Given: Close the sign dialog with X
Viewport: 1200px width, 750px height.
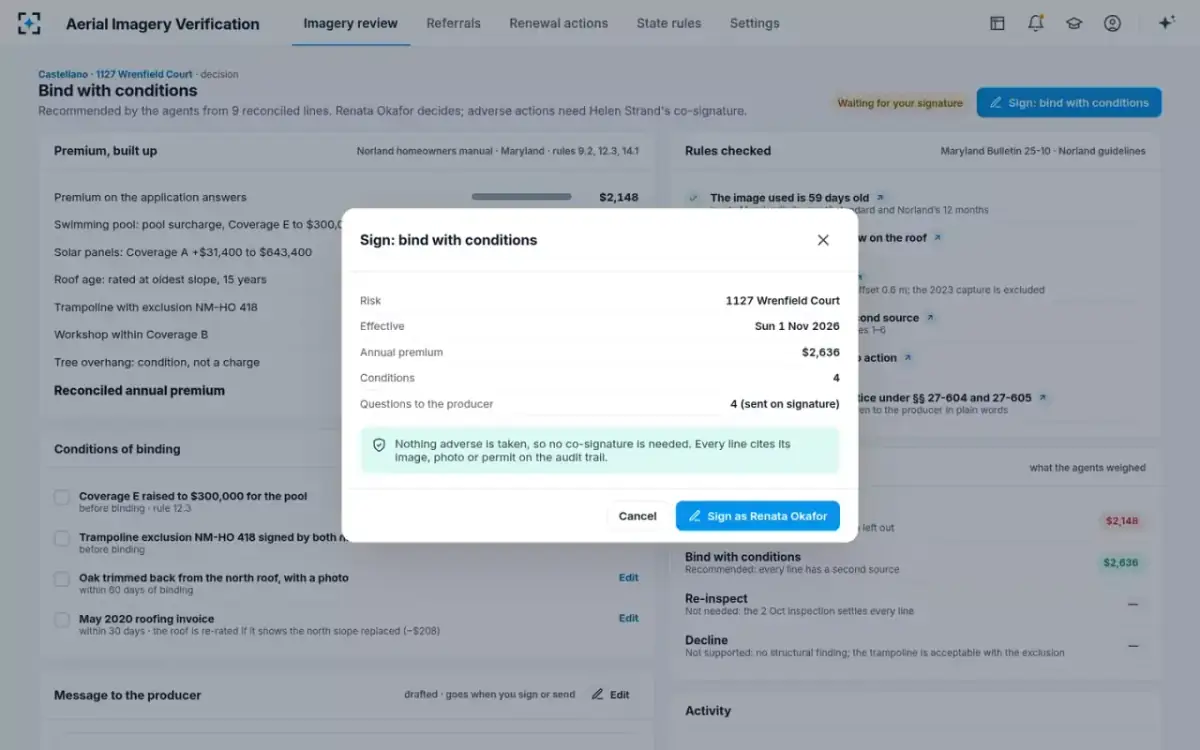Looking at the screenshot, I should 823,240.
